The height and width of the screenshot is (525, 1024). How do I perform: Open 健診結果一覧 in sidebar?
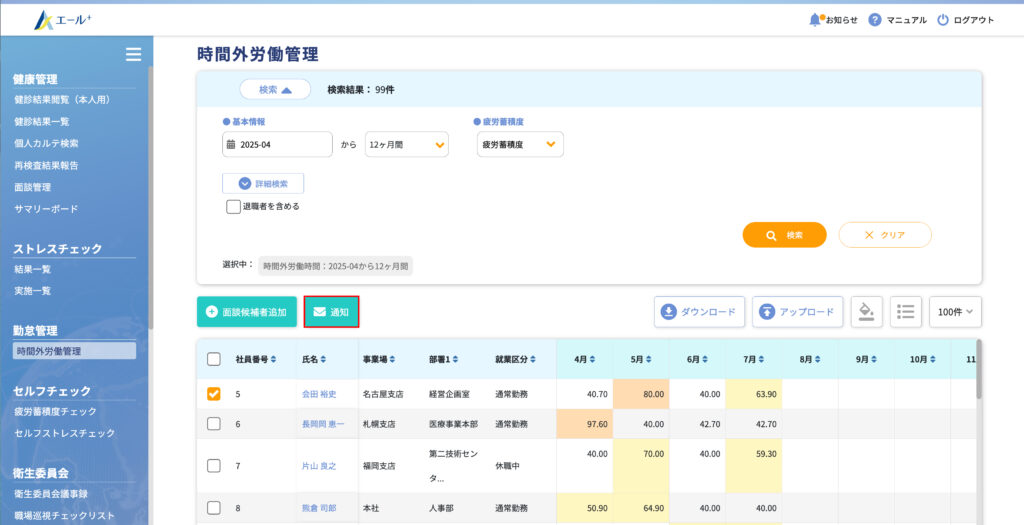[x=42, y=121]
